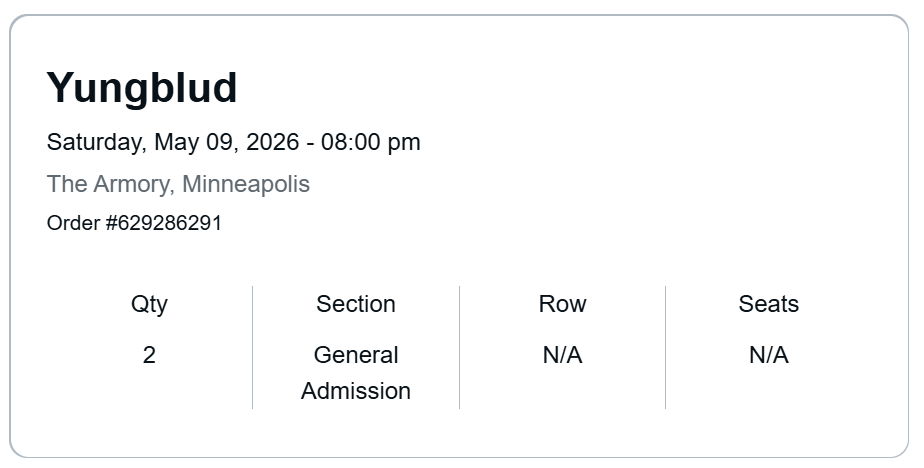Select The Armory venue name
The height and width of the screenshot is (468, 924).
[108, 184]
